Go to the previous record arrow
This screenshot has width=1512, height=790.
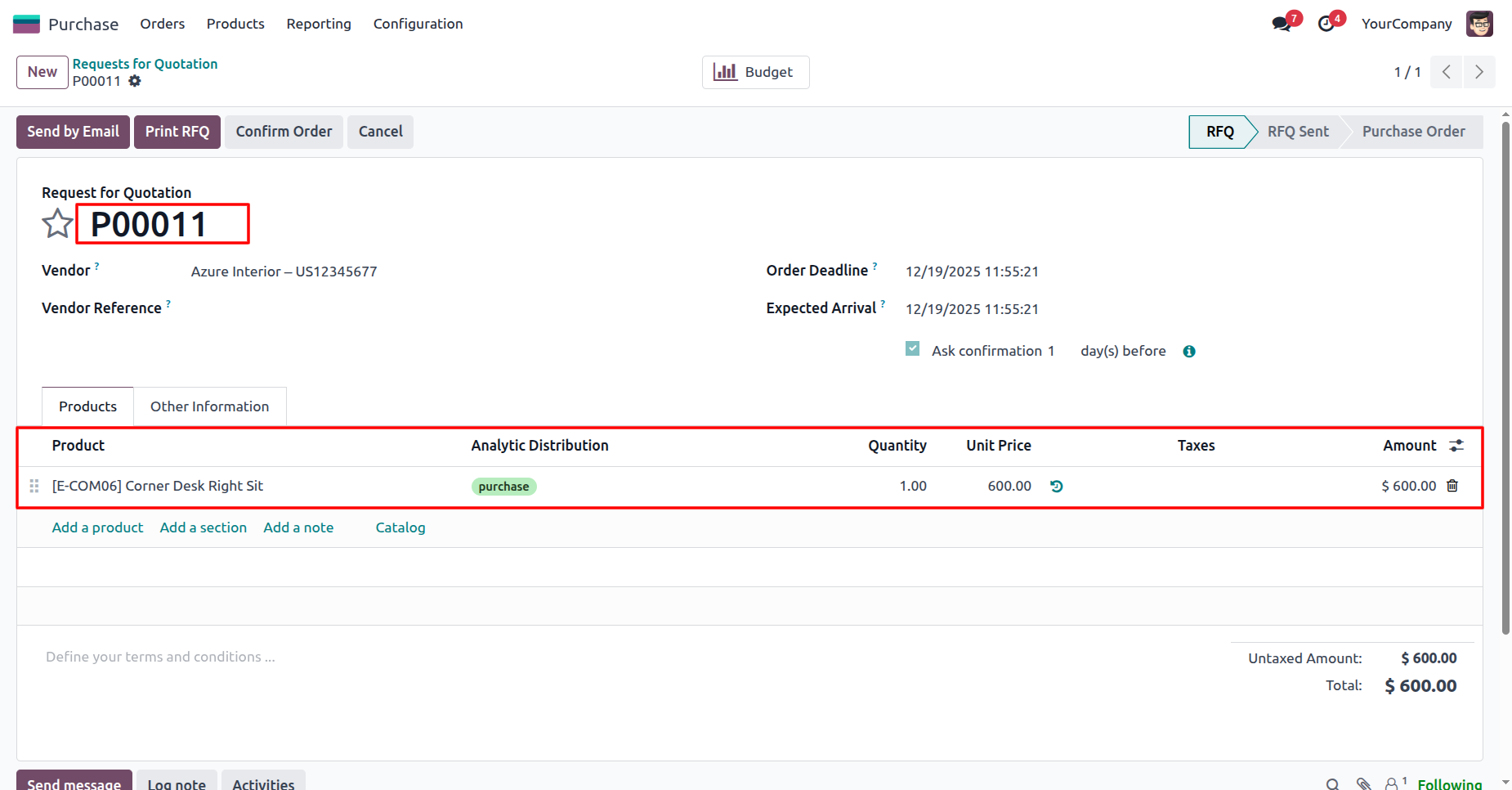[1447, 72]
